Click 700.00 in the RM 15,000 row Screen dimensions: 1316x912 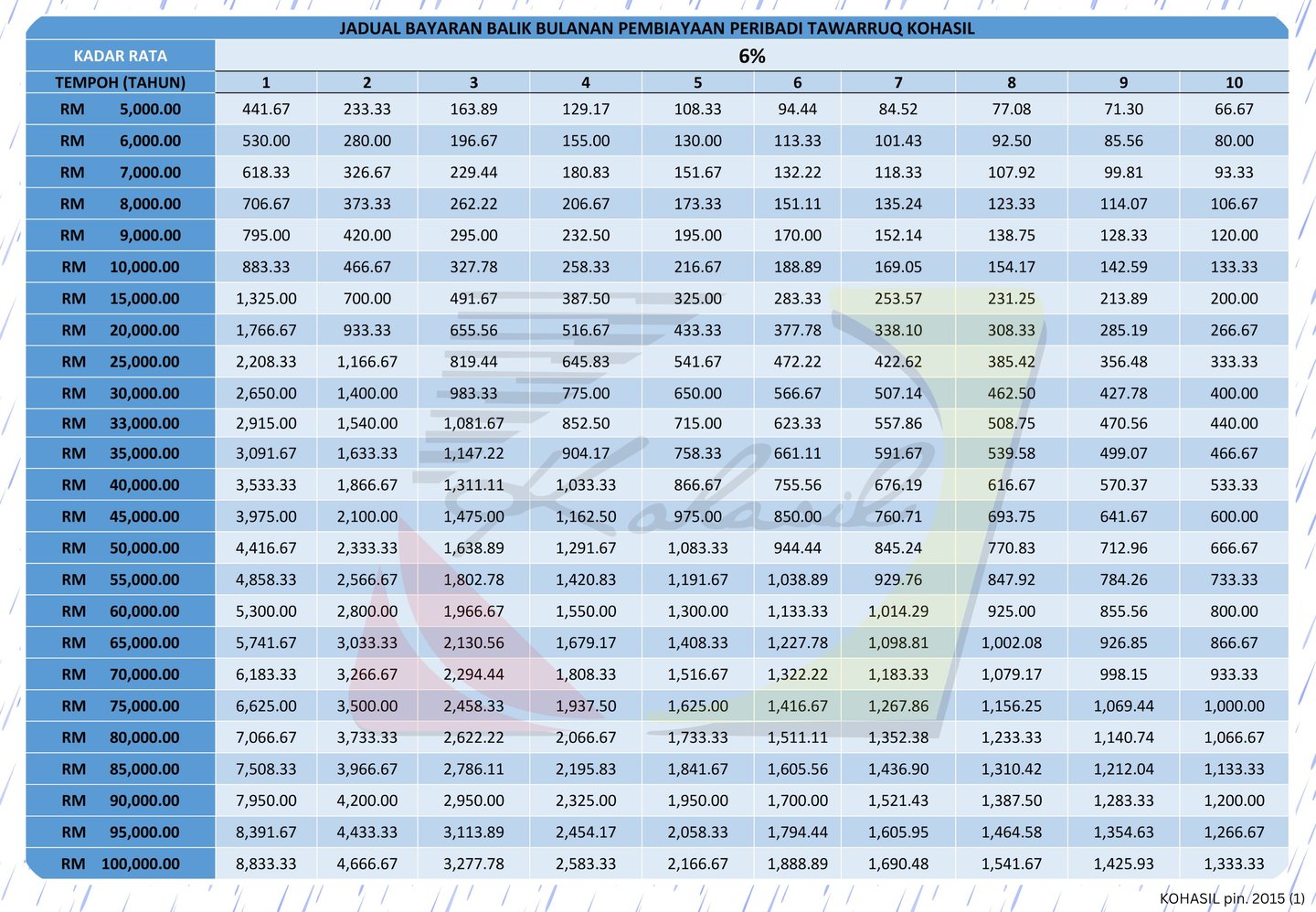(x=366, y=298)
